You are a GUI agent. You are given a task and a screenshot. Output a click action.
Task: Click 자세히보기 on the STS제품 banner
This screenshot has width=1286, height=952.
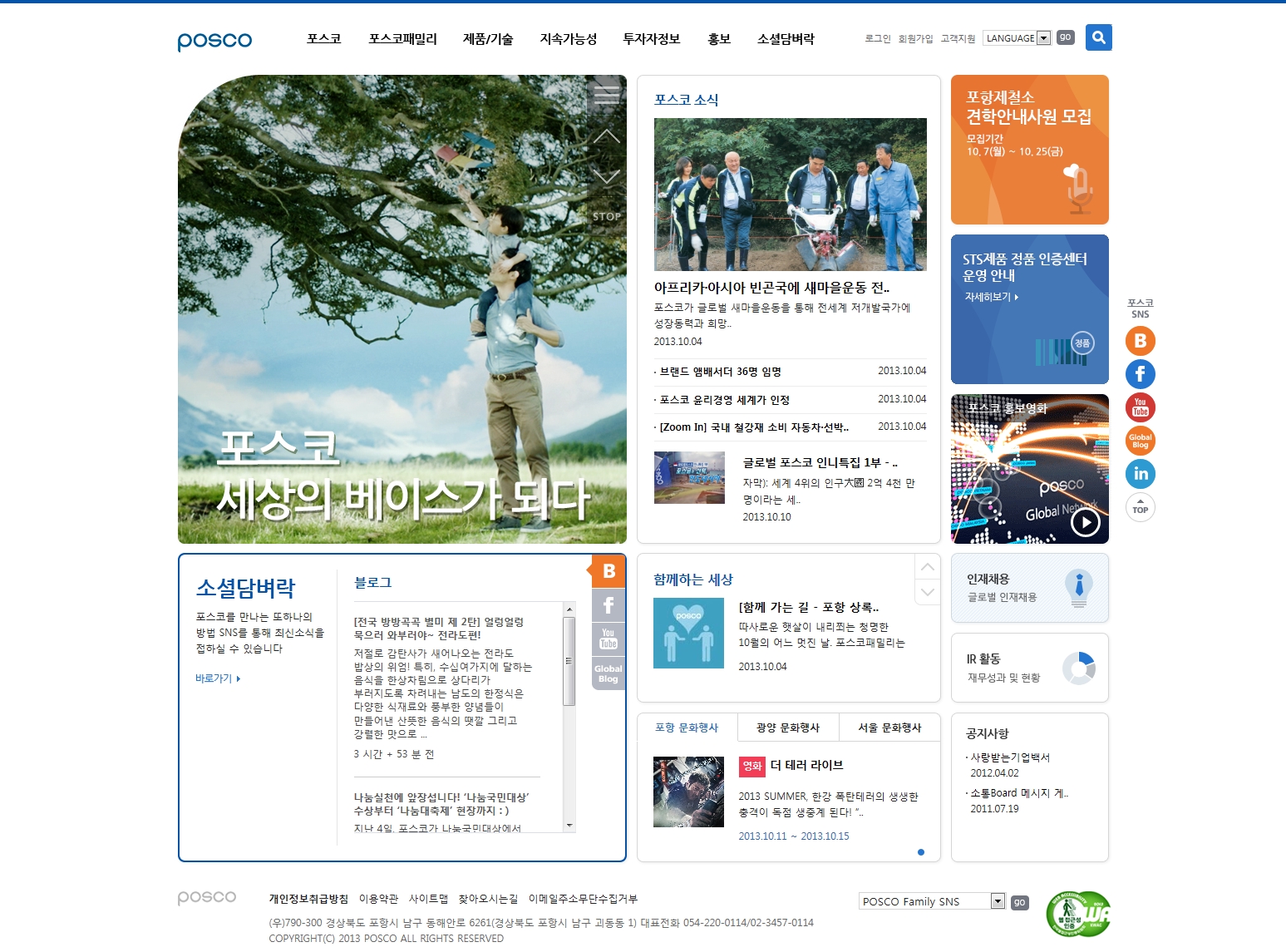(991, 297)
